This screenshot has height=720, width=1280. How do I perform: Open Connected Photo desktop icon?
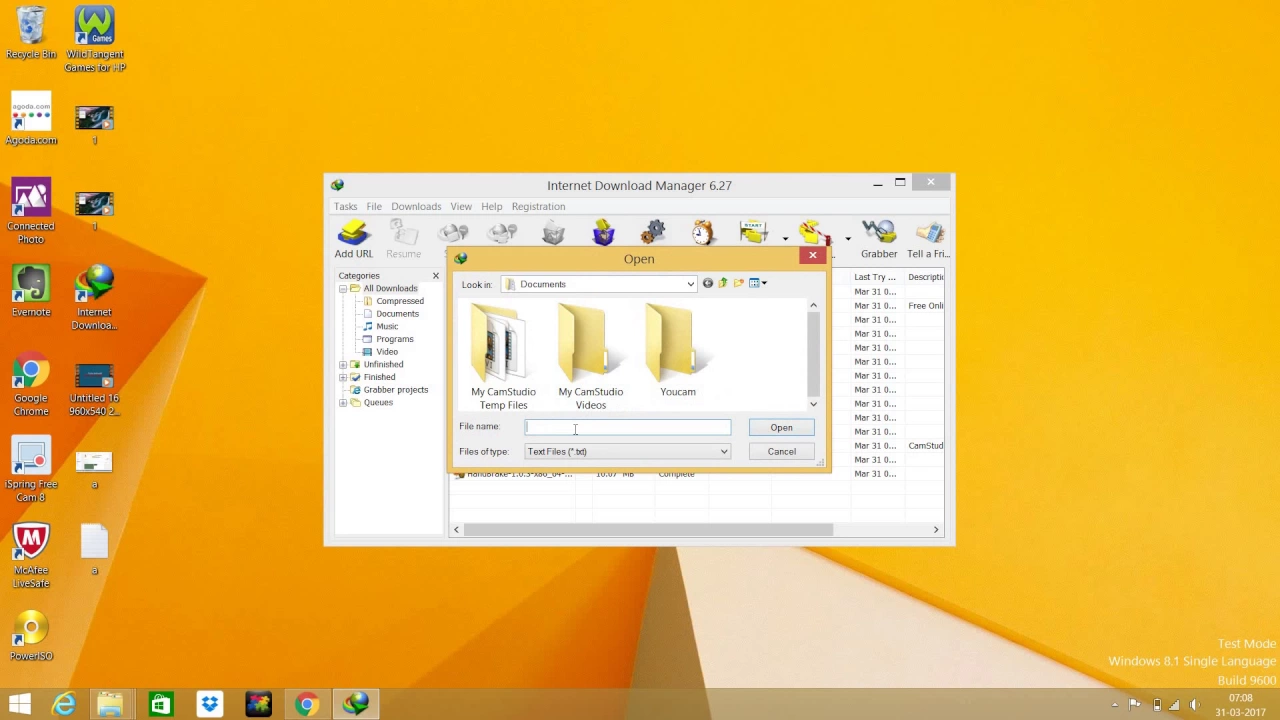(x=31, y=212)
